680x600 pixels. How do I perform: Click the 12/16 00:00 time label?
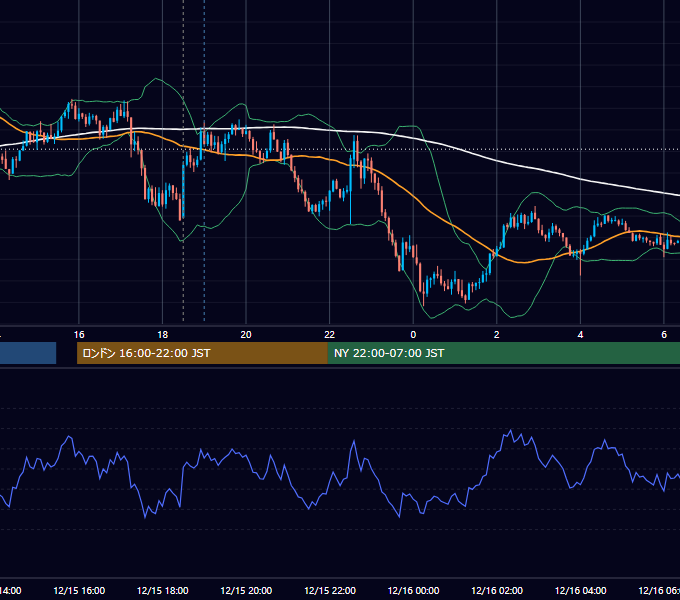(413, 590)
